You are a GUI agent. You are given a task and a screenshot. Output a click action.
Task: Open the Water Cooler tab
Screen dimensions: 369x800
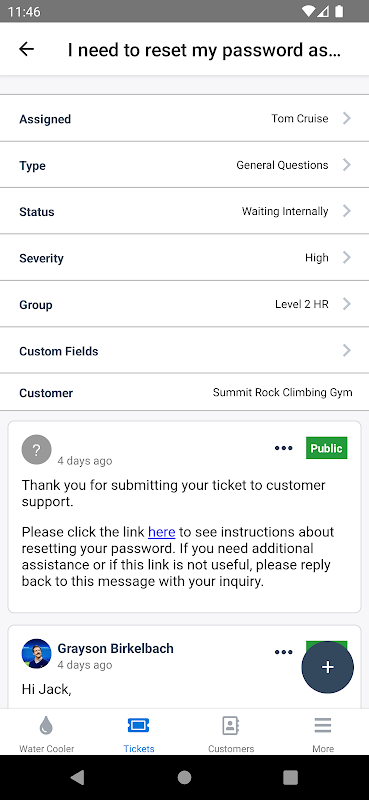pyautogui.click(x=46, y=733)
